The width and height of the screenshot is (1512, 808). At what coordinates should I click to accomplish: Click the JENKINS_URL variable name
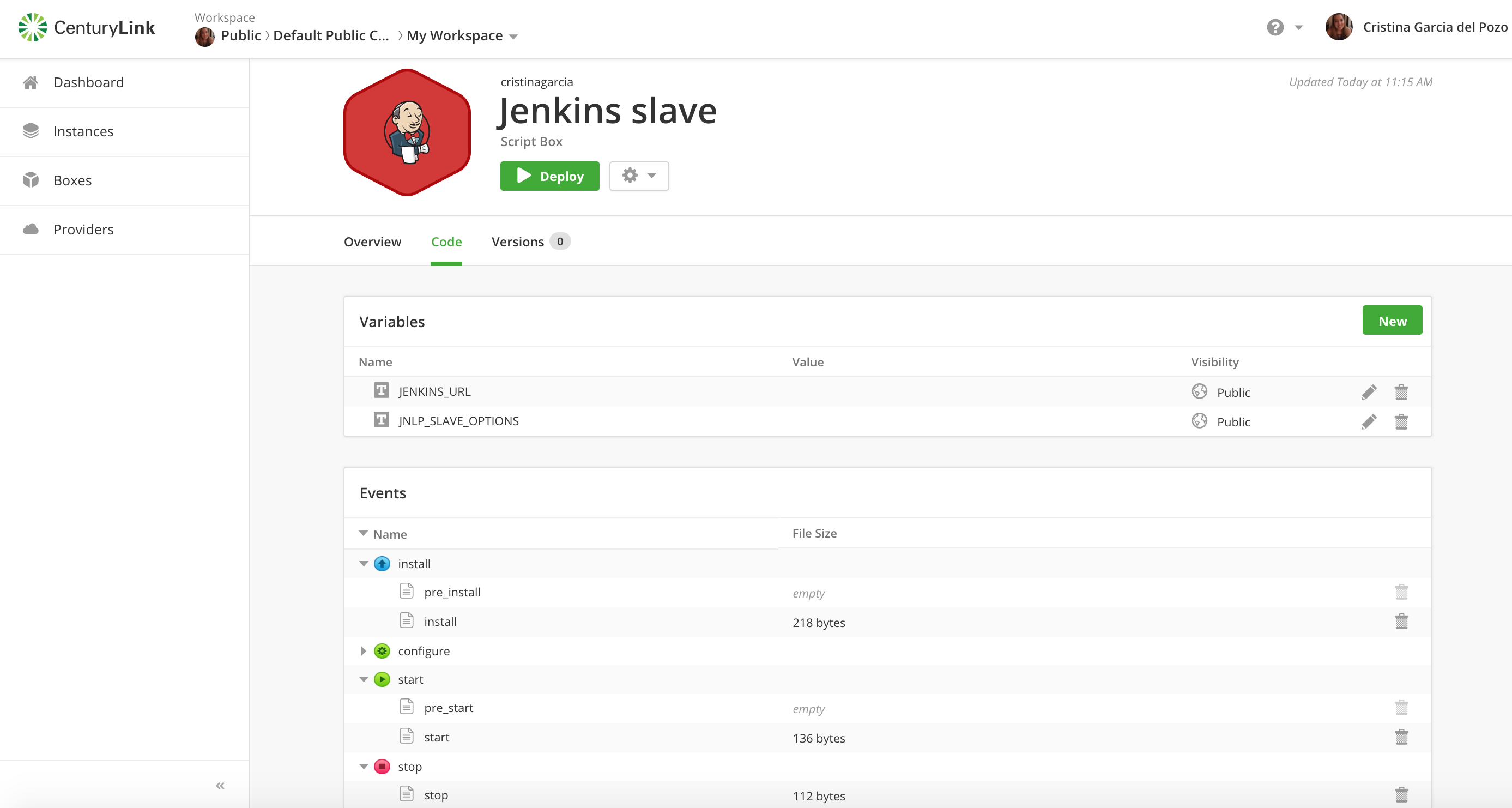click(x=434, y=391)
